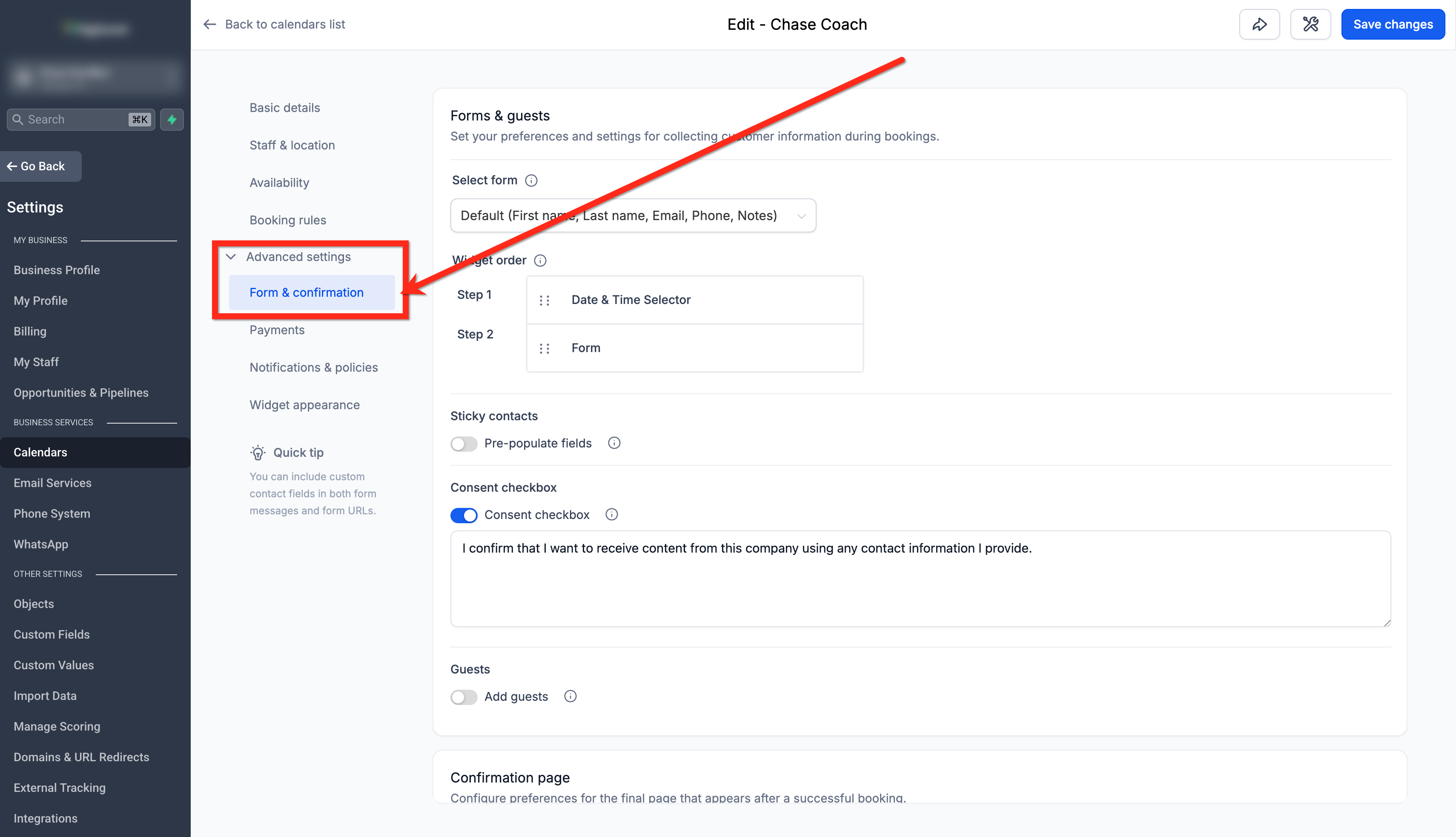
Task: Disable the Consent checkbox toggle
Action: pos(464,515)
